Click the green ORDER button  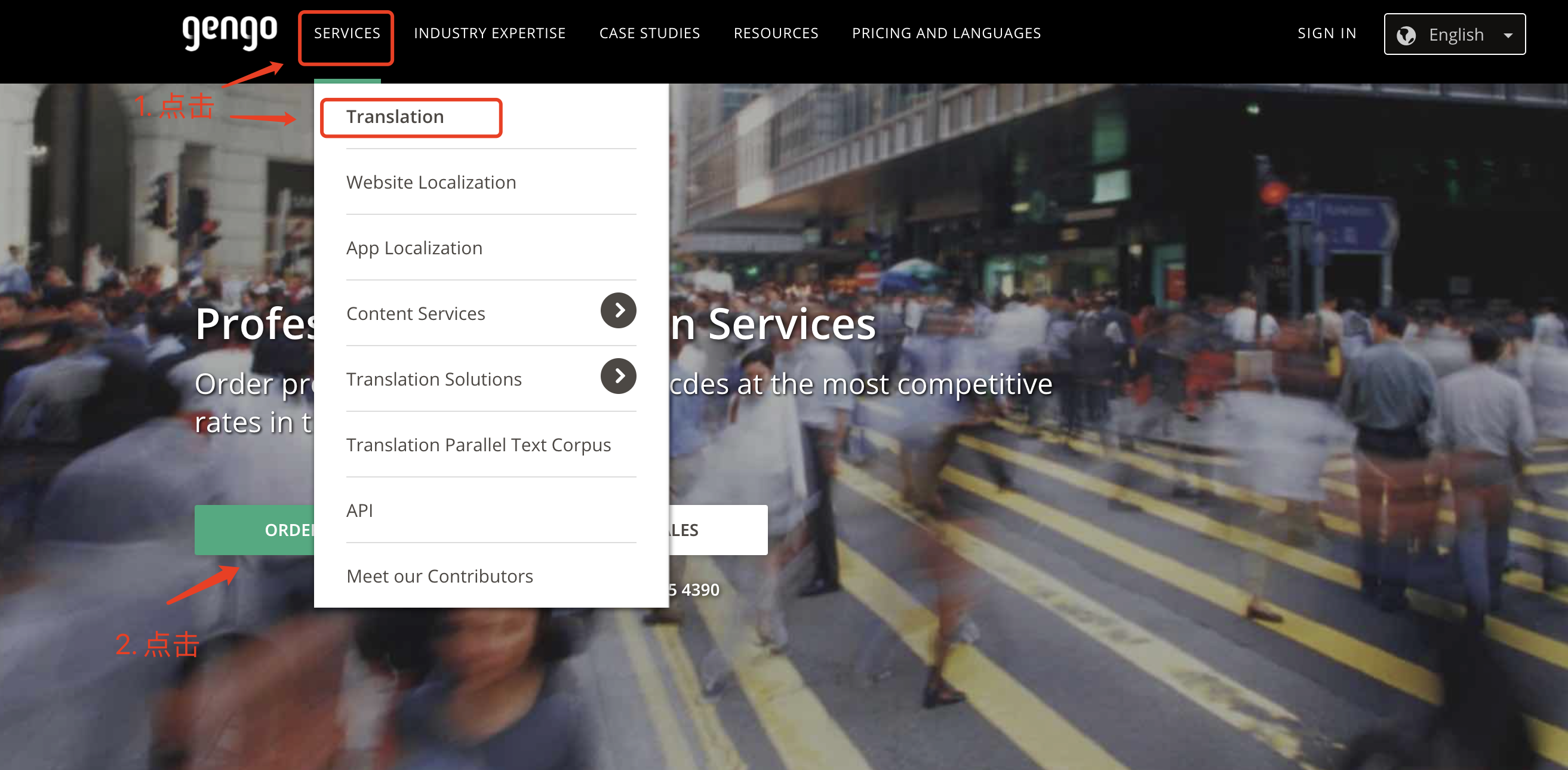click(254, 530)
